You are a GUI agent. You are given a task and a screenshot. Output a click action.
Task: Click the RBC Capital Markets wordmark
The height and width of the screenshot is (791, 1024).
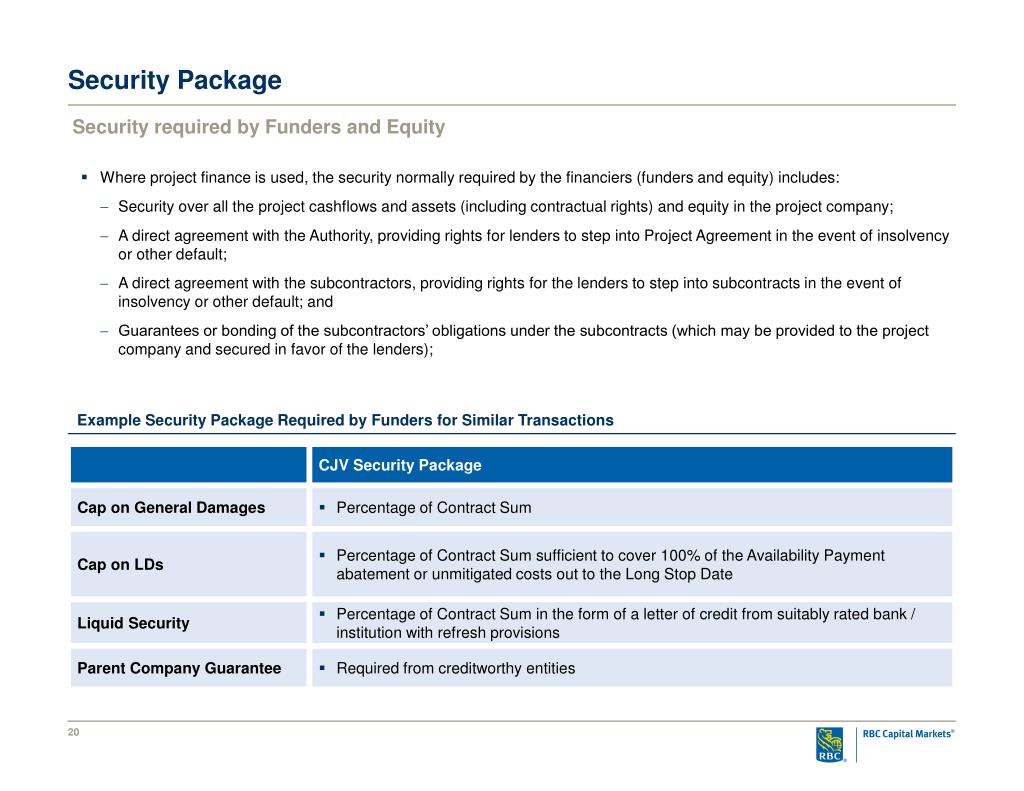(x=908, y=734)
